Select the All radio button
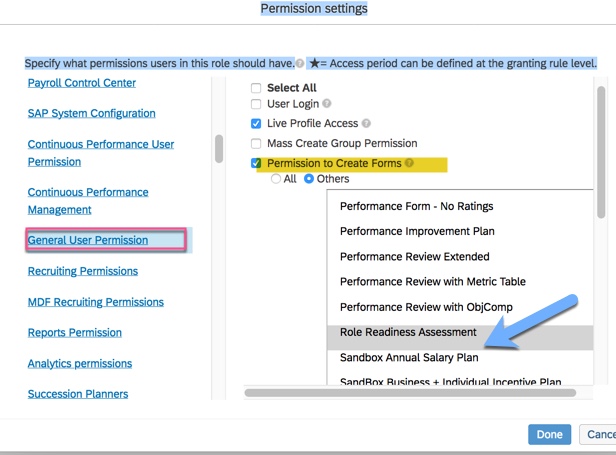The image size is (616, 455). click(277, 179)
